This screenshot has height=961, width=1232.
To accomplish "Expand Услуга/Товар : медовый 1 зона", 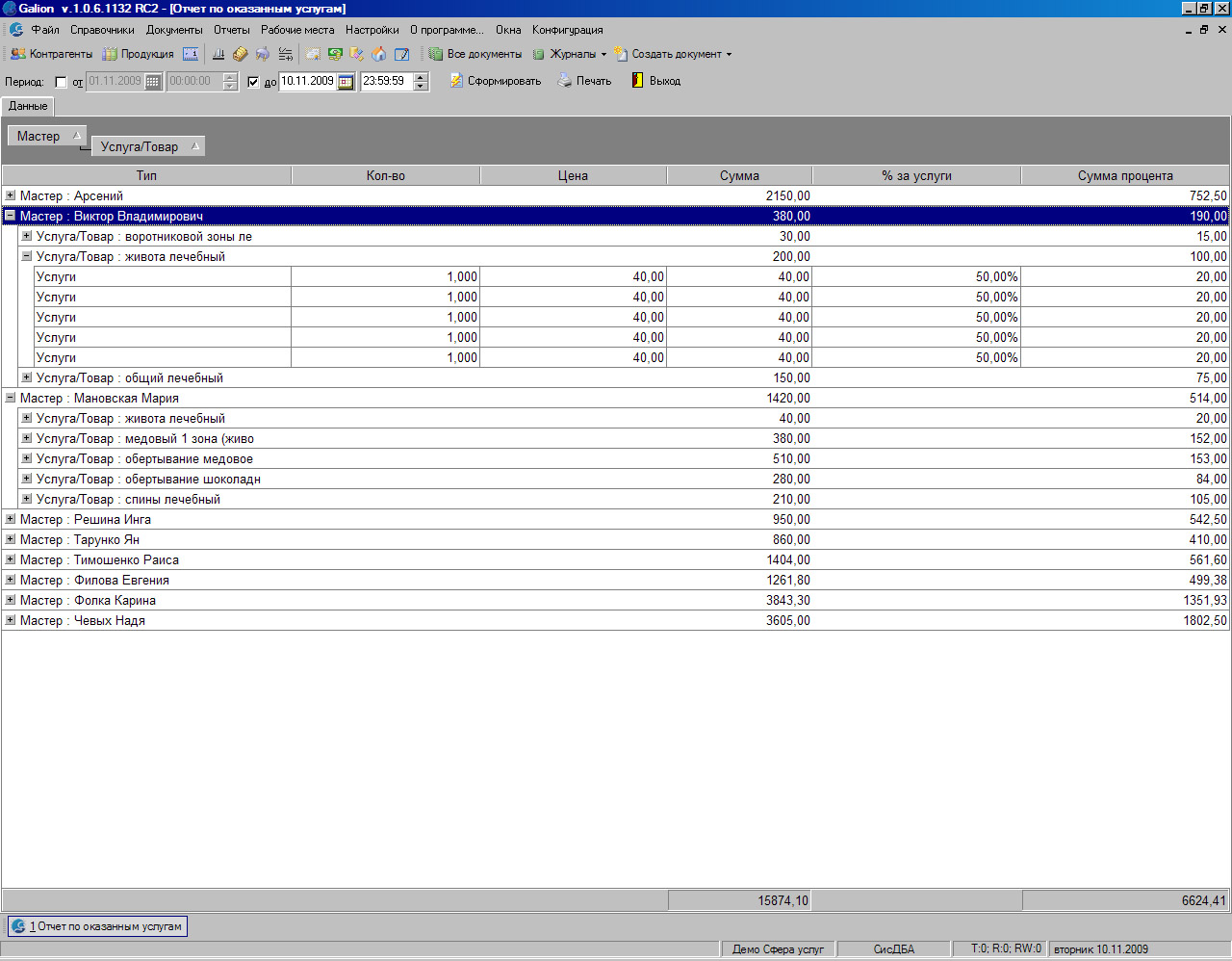I will click(27, 438).
